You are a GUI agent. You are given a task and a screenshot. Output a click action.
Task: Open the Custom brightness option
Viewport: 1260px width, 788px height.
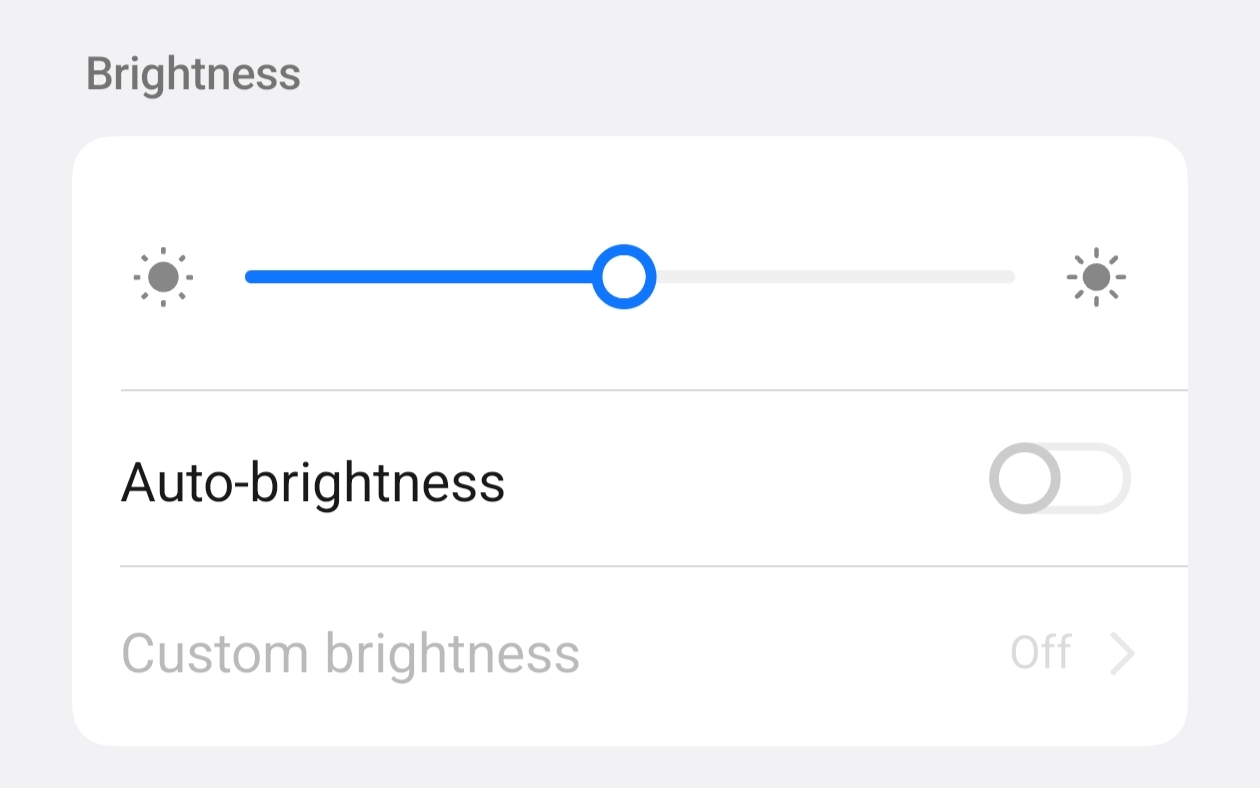[x=630, y=655]
